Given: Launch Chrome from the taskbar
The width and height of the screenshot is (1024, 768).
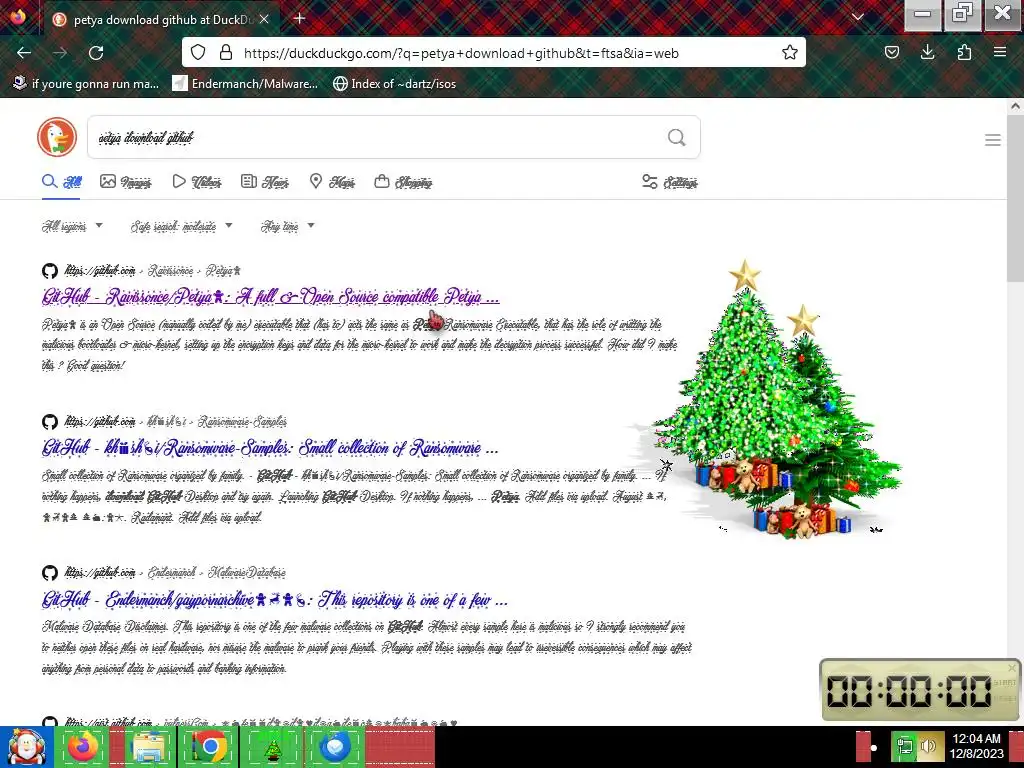Looking at the screenshot, I should (209, 746).
